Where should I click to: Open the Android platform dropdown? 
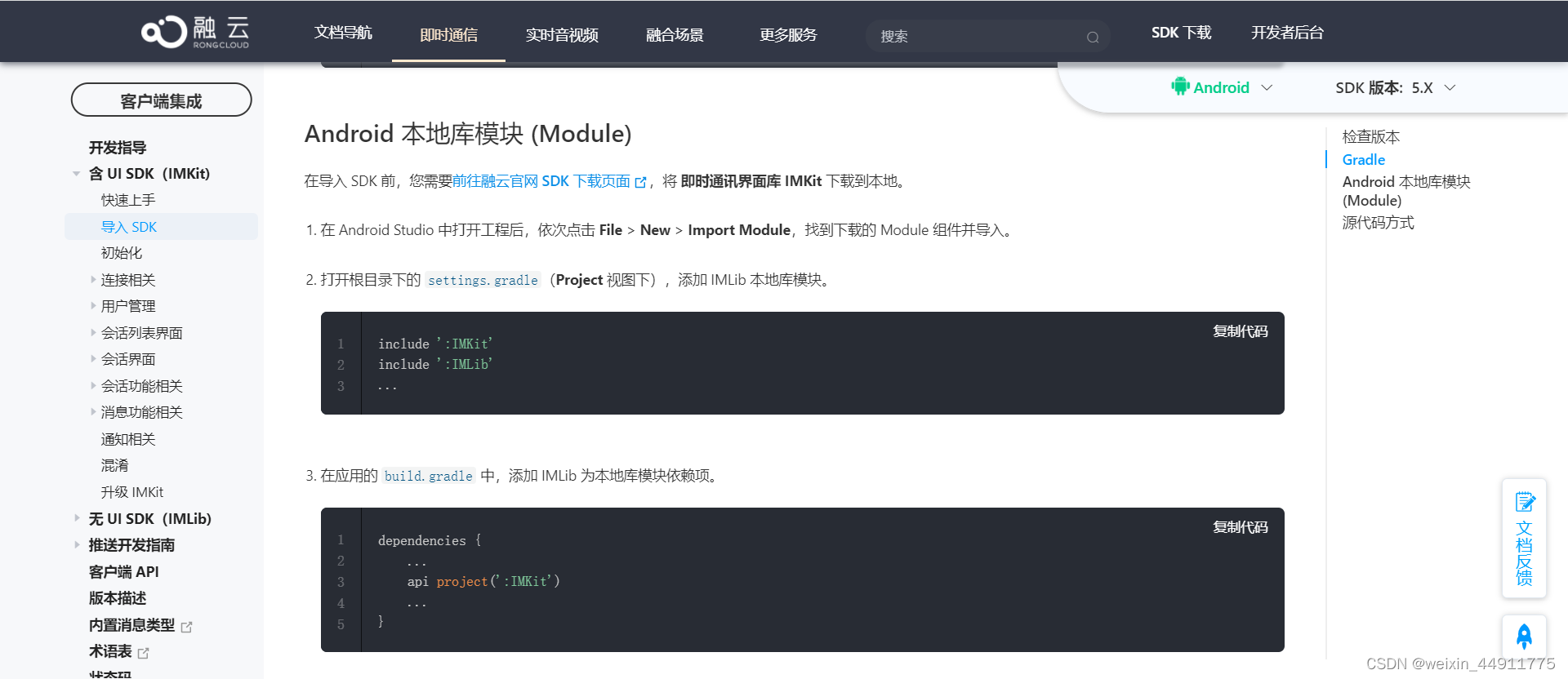point(1222,87)
